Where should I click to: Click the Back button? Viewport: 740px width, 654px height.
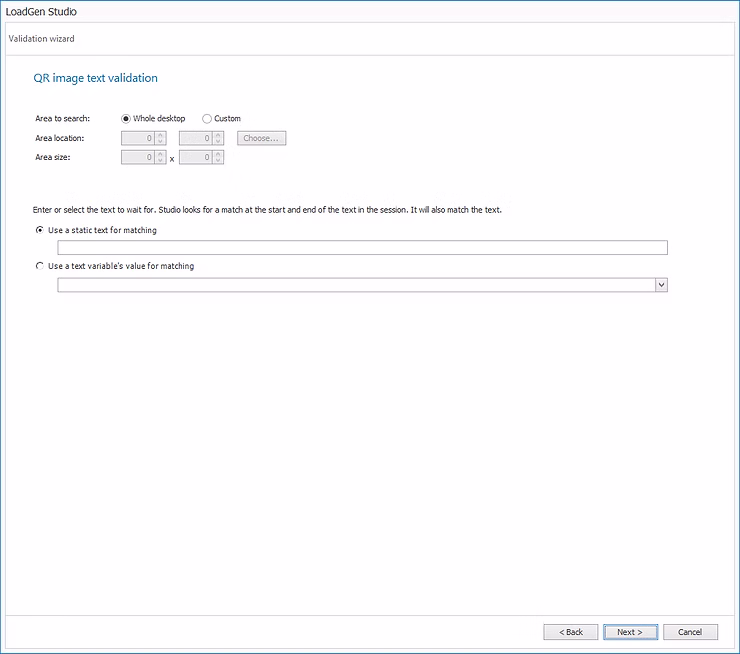pyautogui.click(x=571, y=632)
